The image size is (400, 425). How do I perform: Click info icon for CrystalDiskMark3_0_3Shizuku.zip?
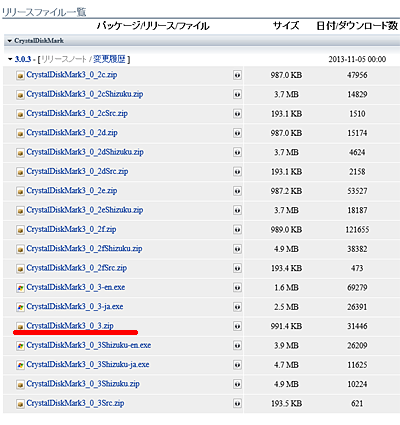click(x=237, y=384)
